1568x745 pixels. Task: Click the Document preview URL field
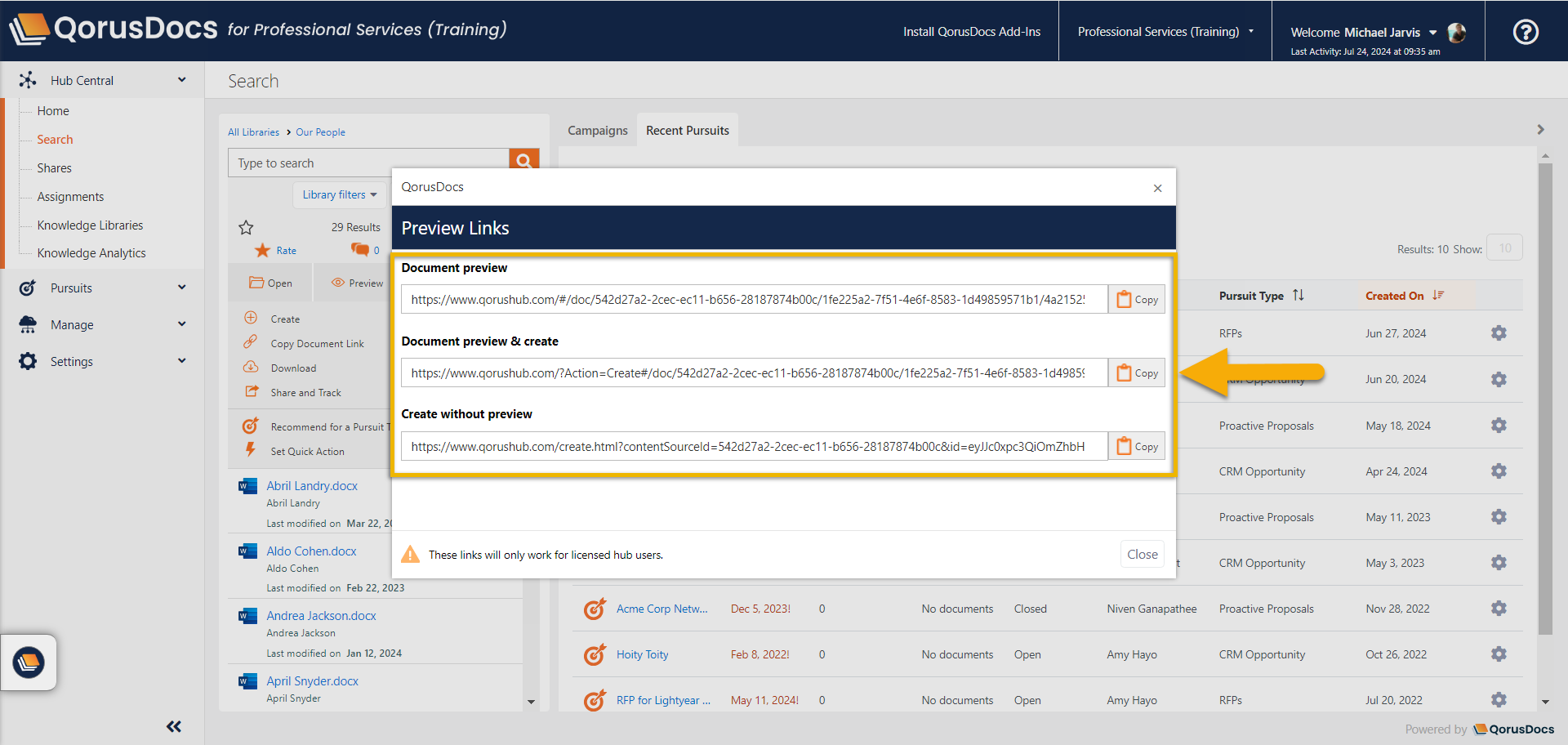coord(755,299)
